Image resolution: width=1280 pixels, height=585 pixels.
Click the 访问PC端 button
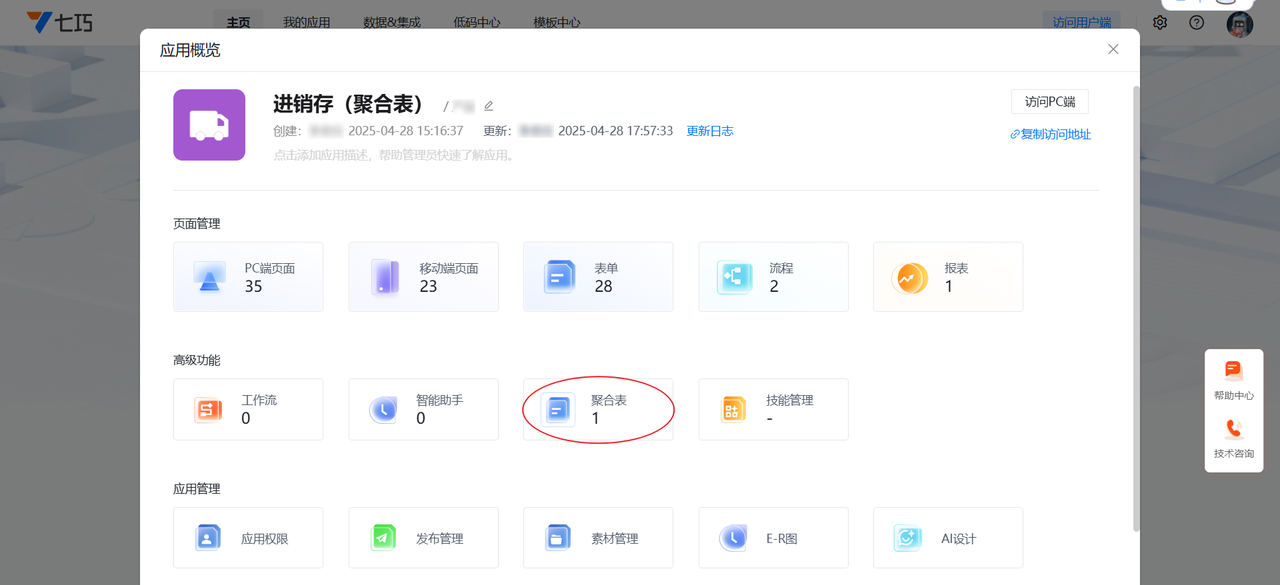[x=1050, y=102]
